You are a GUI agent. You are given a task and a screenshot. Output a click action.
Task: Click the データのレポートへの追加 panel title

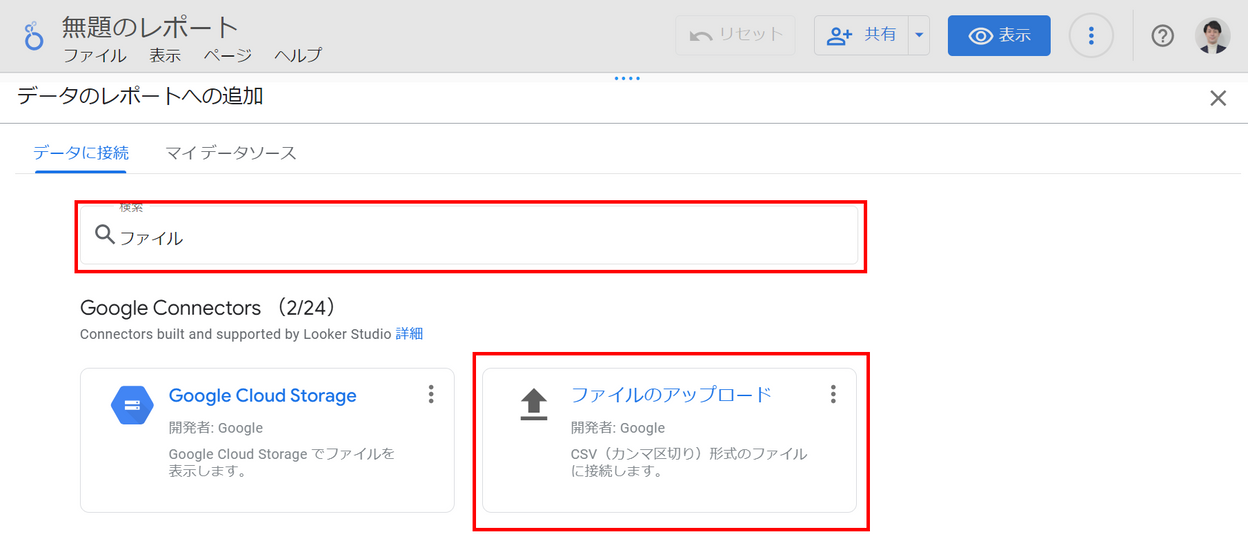pos(141,96)
